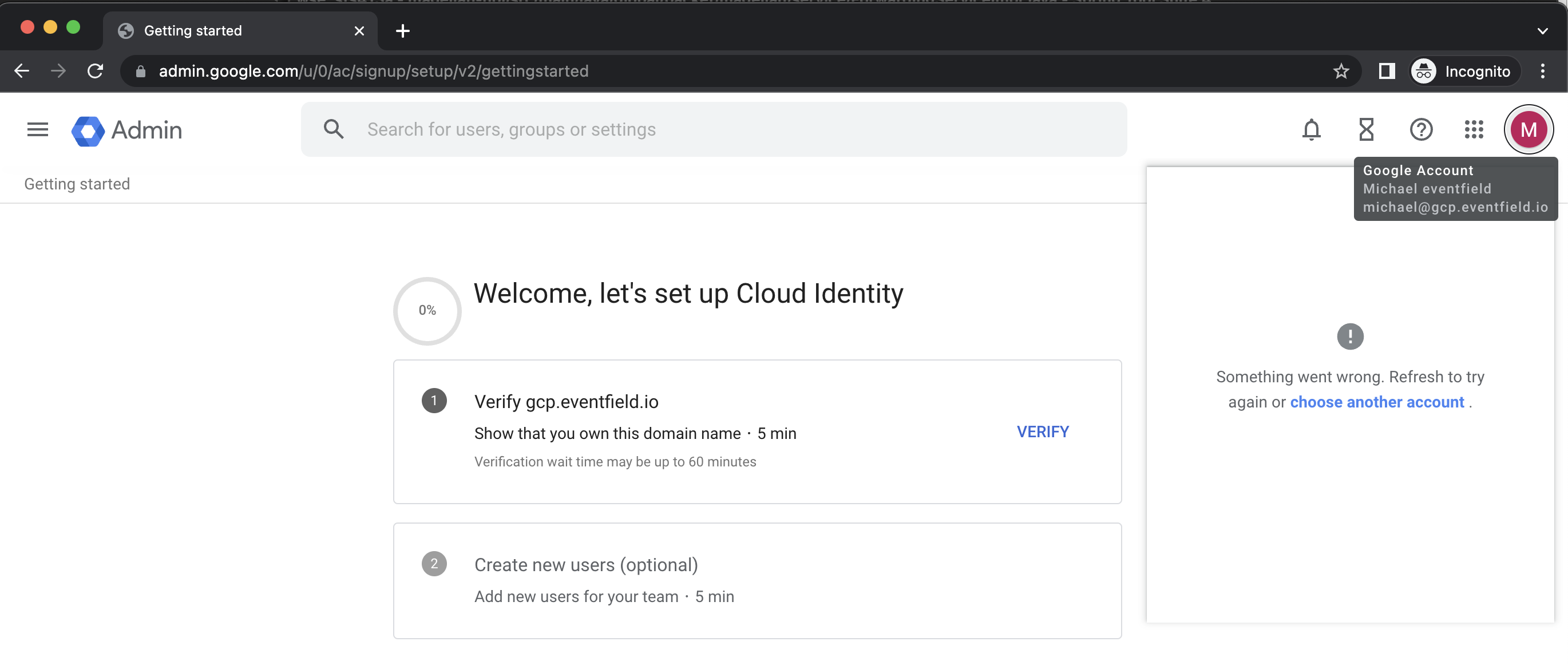Click the Welcome Cloud Identity heading
The width and height of the screenshot is (1568, 665).
point(688,294)
